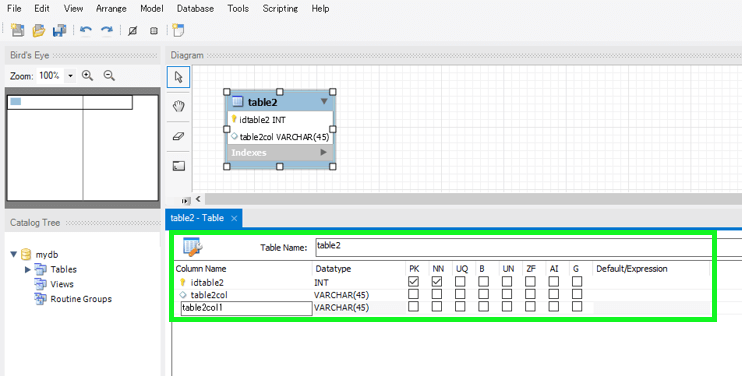Enable UQ for idtable2
Image resolution: width=742 pixels, height=376 pixels.
pyautogui.click(x=460, y=281)
